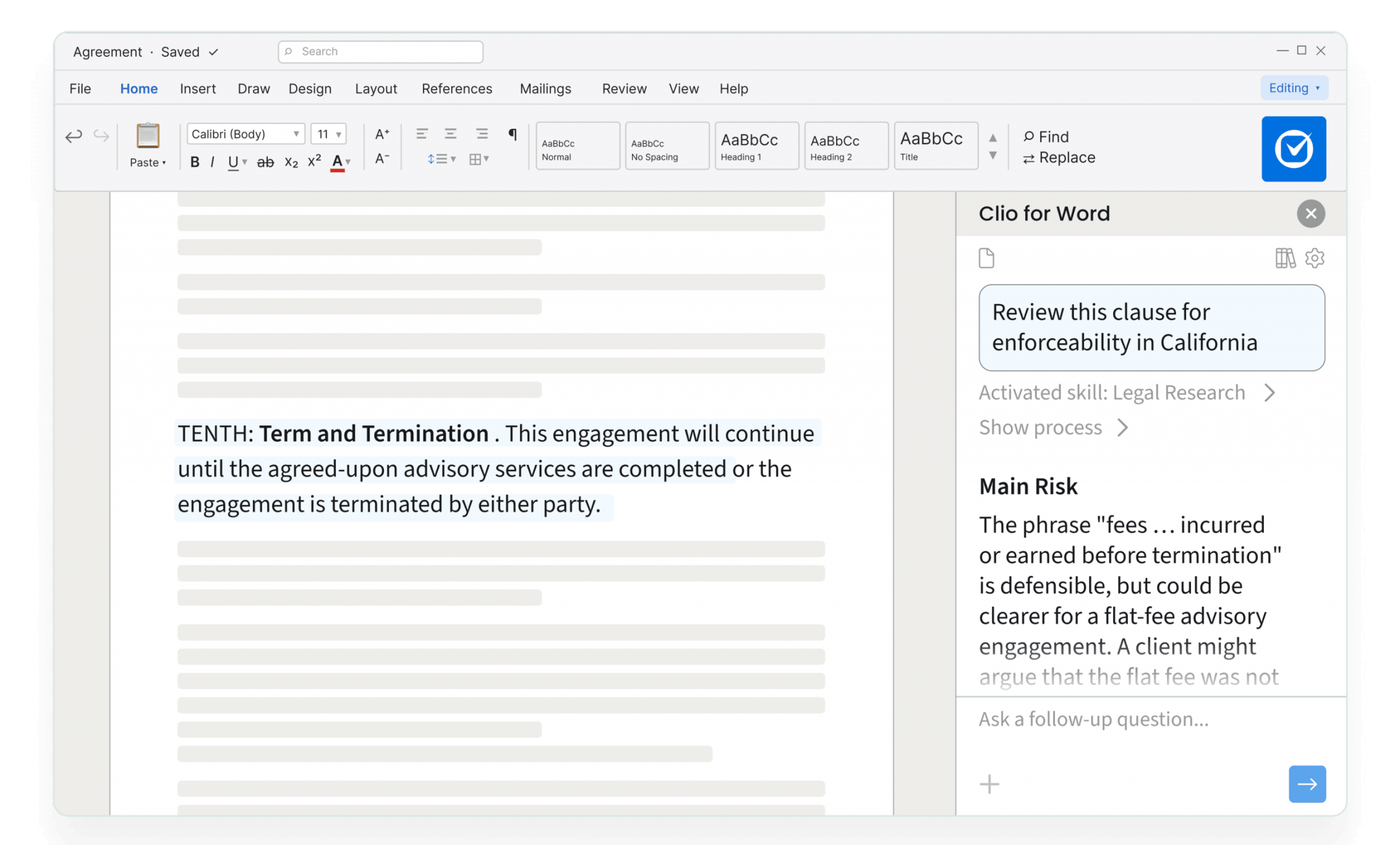The width and height of the screenshot is (1400, 845).
Task: Apply the No Spacing style
Action: point(667,146)
